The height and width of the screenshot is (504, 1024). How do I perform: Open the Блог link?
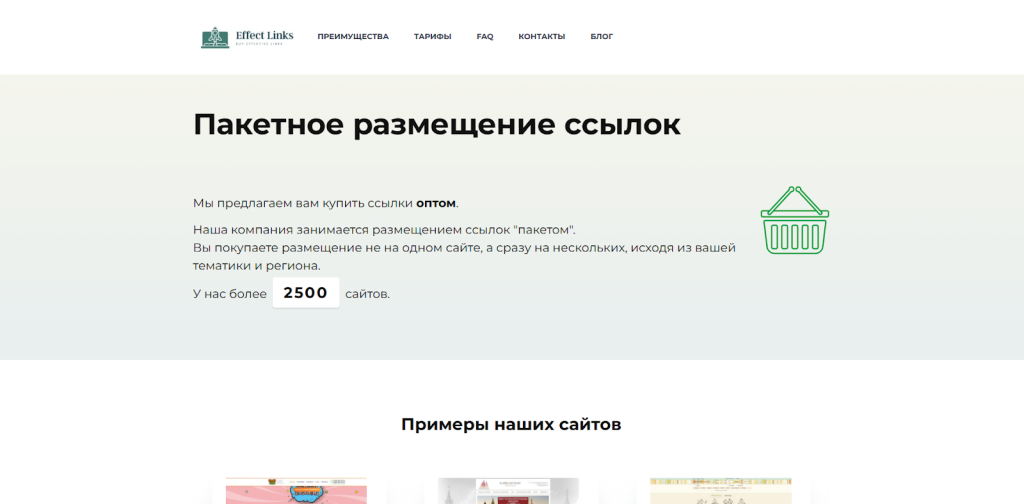pyautogui.click(x=602, y=37)
